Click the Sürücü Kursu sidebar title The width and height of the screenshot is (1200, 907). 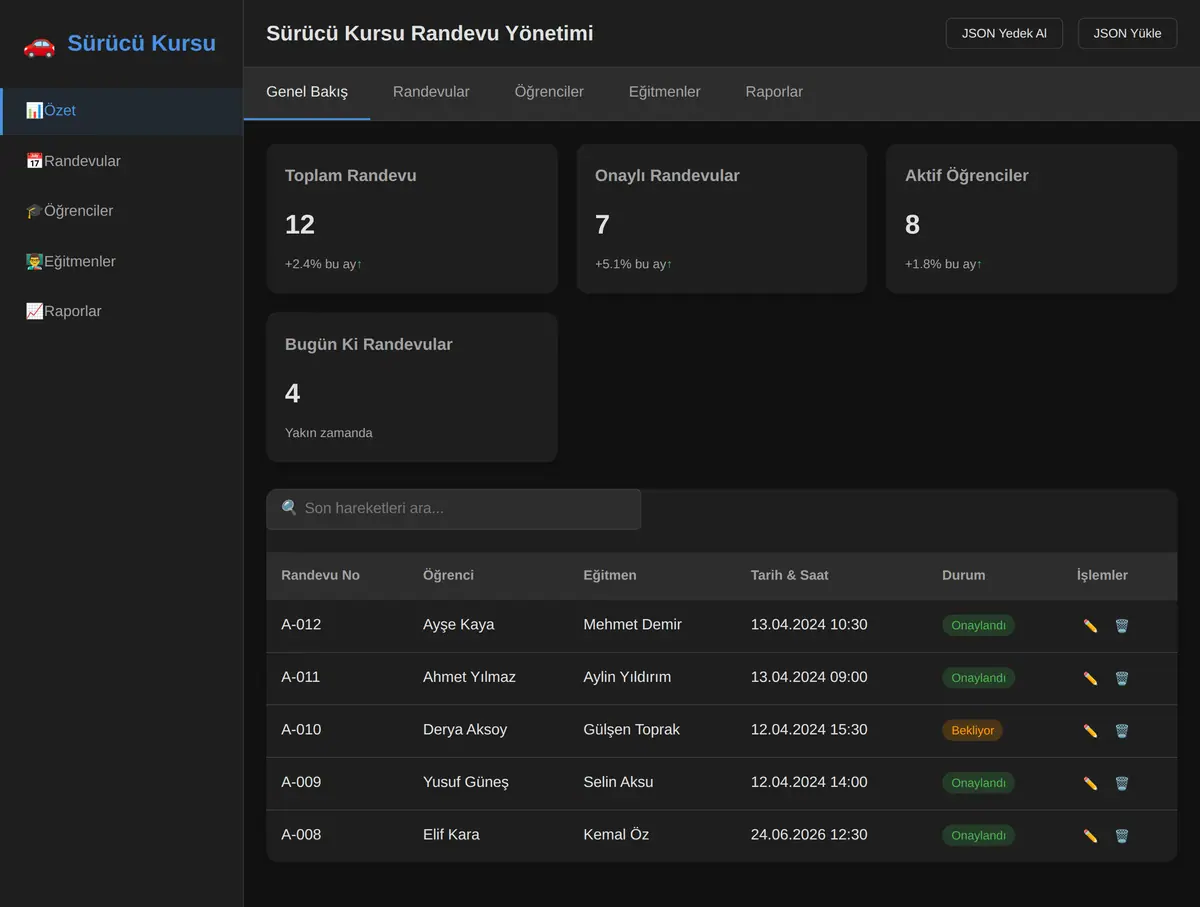tap(141, 43)
